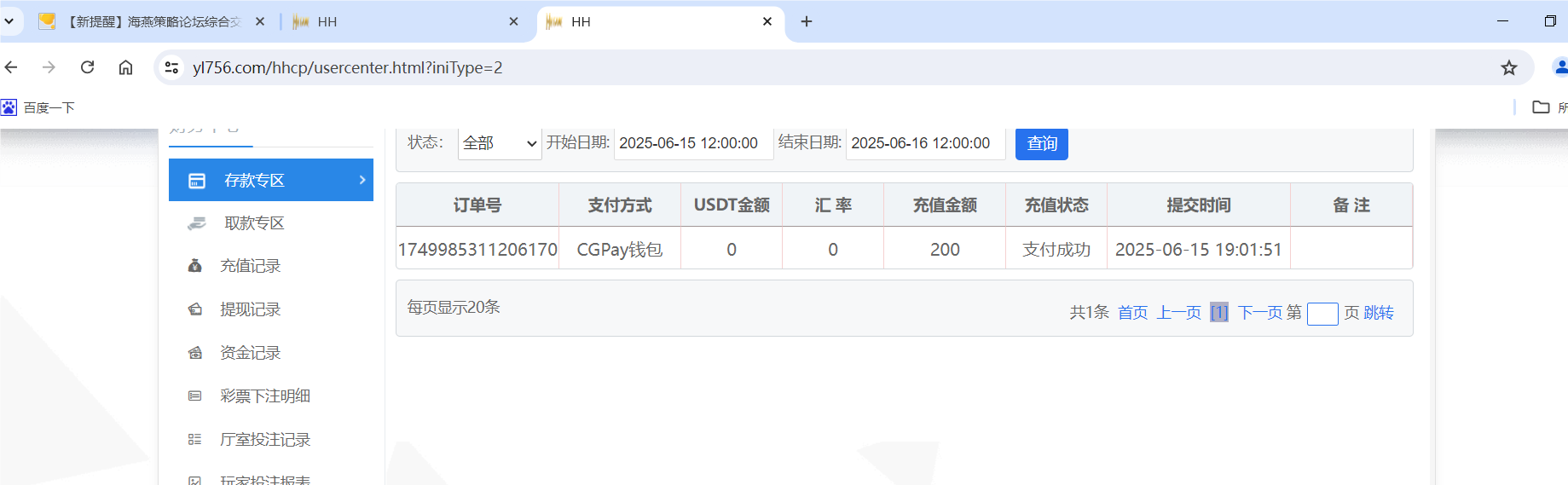Click the 支付方式 column header
This screenshot has width=1568, height=485.
pyautogui.click(x=620, y=205)
